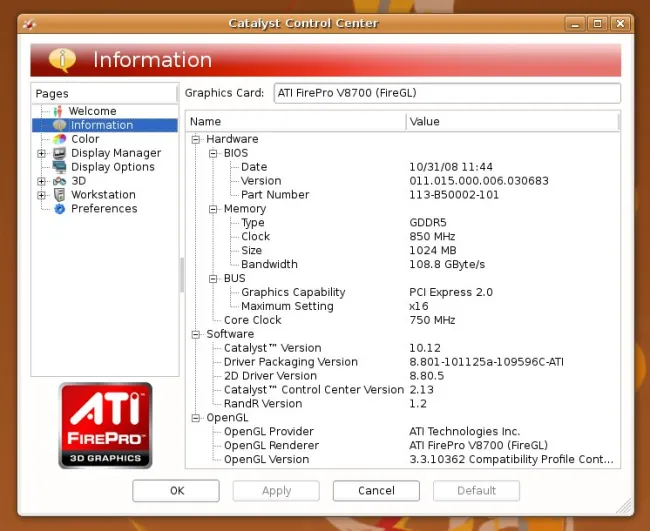The image size is (650, 531).
Task: Select the Driver Packaging Version row
Action: pos(402,362)
